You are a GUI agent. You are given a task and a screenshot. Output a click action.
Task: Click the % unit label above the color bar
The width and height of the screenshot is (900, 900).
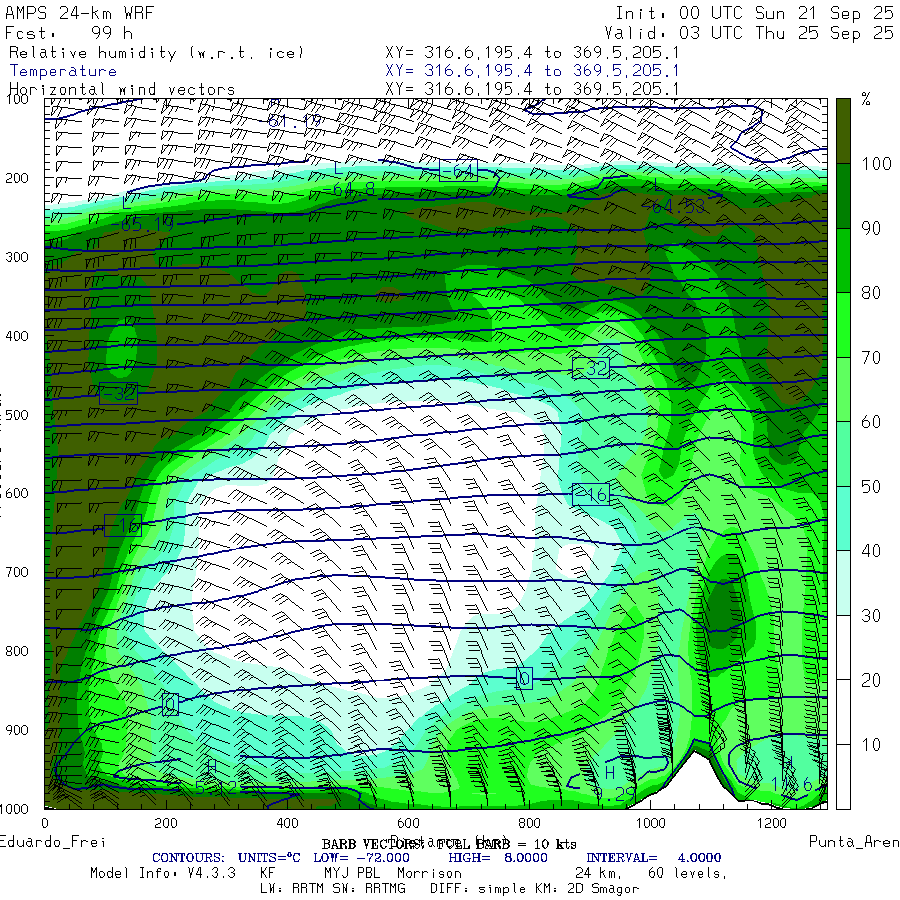866,99
